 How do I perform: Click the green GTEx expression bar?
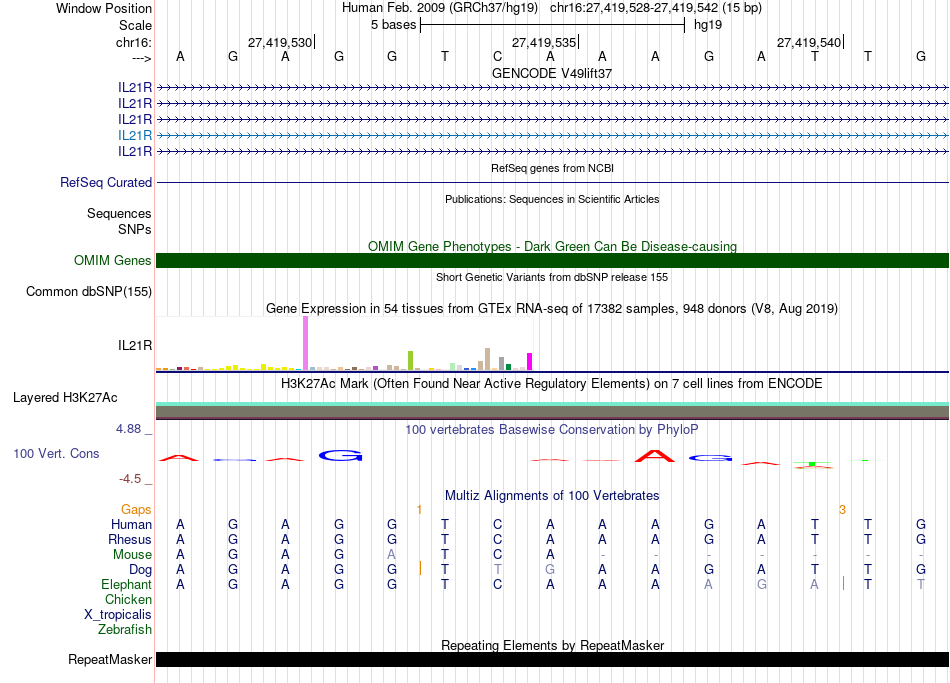click(410, 360)
